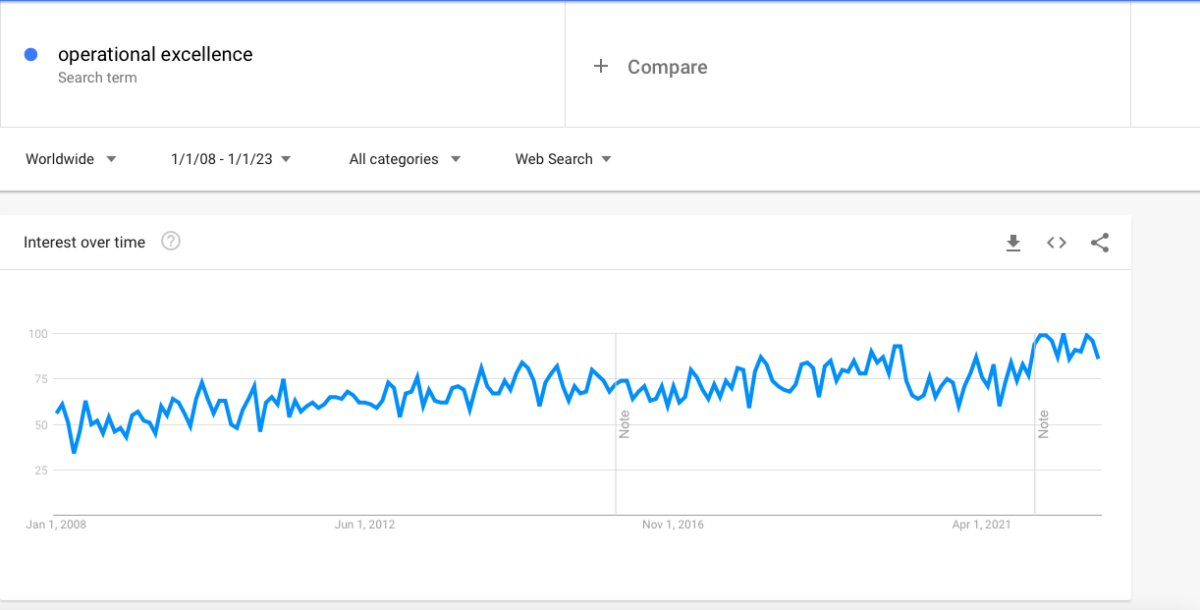
Task: Edit the operational excellence search term
Action: [155, 54]
